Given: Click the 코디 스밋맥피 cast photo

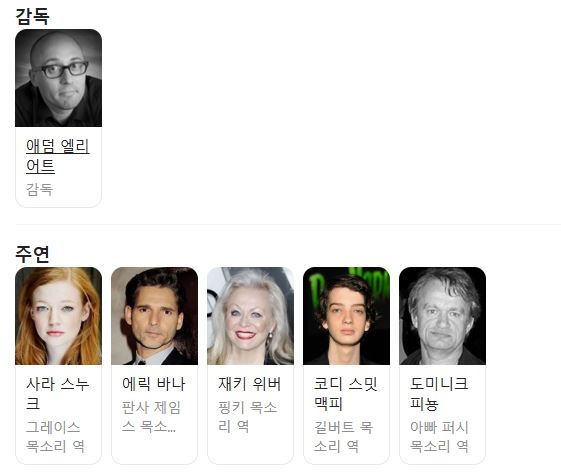Looking at the screenshot, I should click(346, 316).
